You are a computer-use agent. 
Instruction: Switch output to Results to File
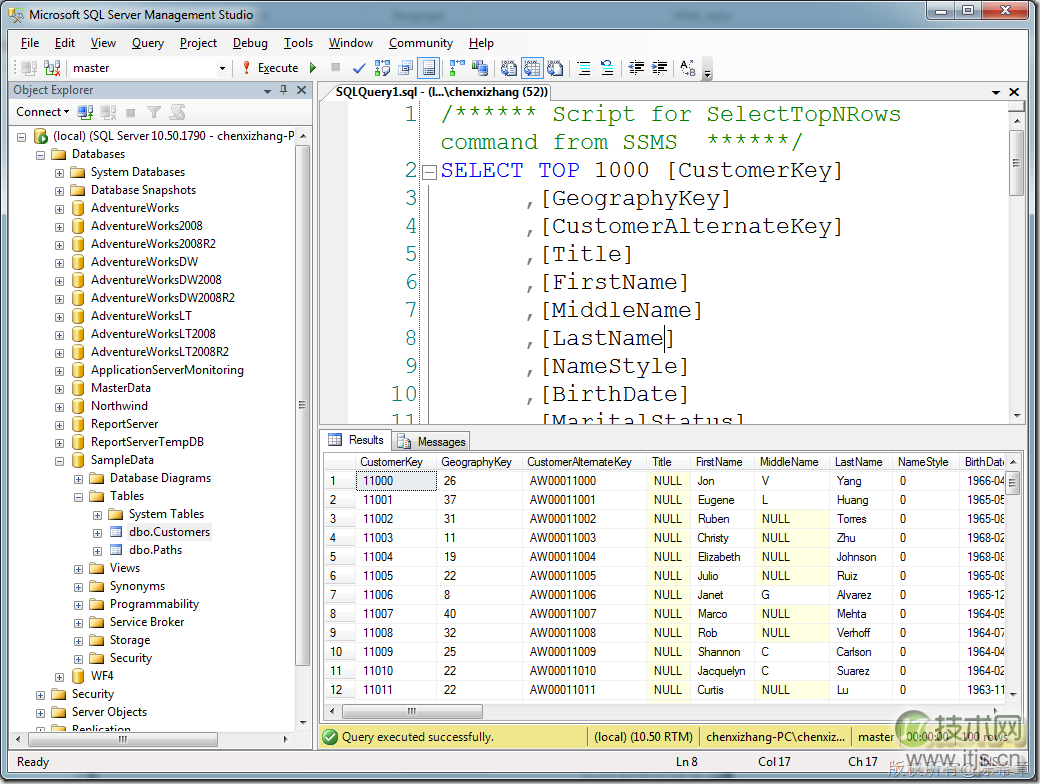555,68
